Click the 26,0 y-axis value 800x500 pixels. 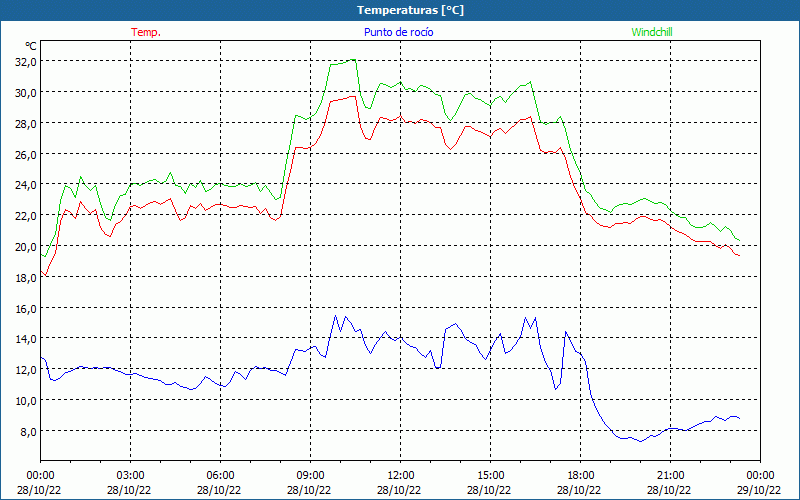pos(26,154)
